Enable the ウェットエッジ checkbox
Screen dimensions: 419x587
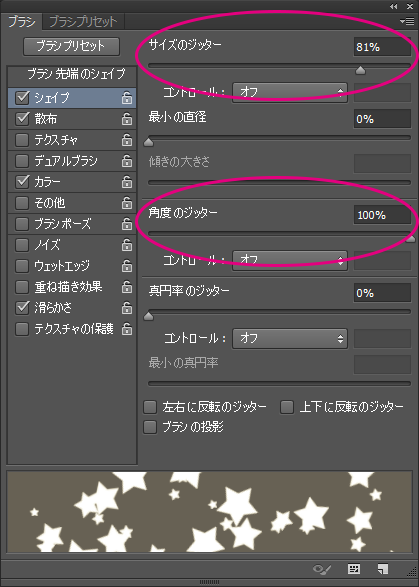pyautogui.click(x=22, y=265)
